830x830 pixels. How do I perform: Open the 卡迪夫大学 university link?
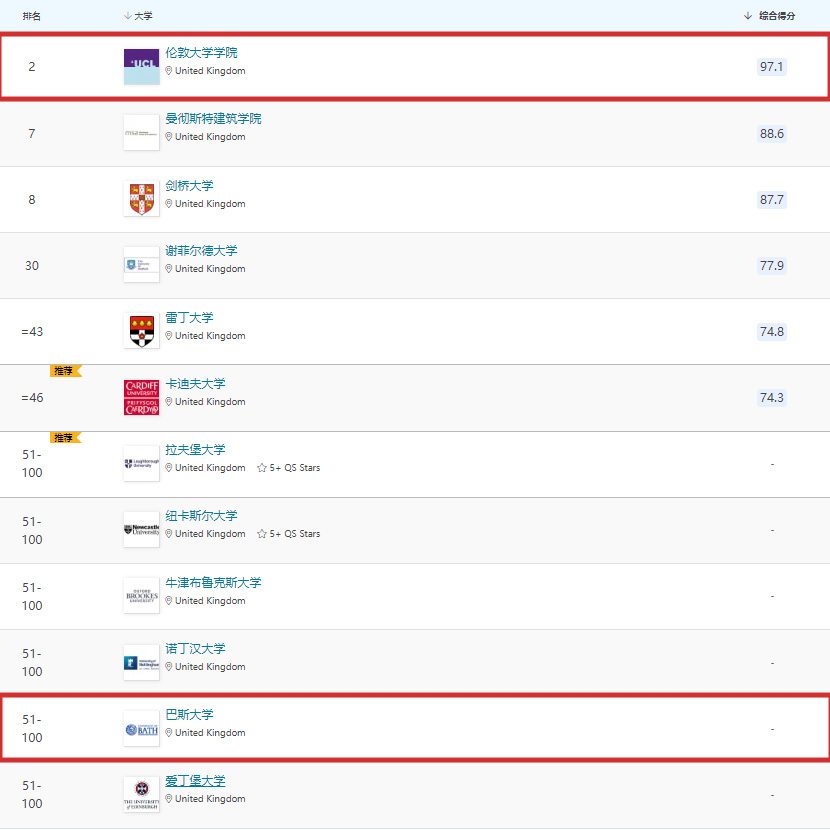[x=195, y=384]
